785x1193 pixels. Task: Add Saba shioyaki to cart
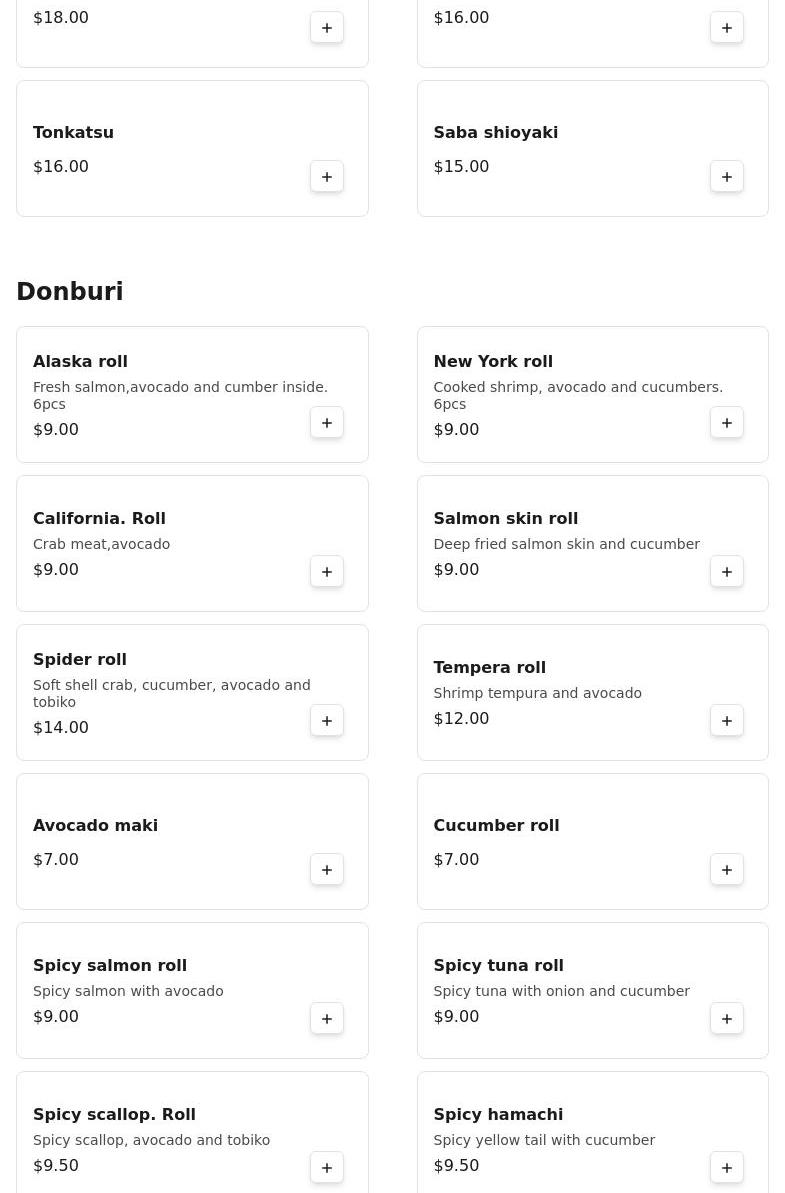pos(727,177)
